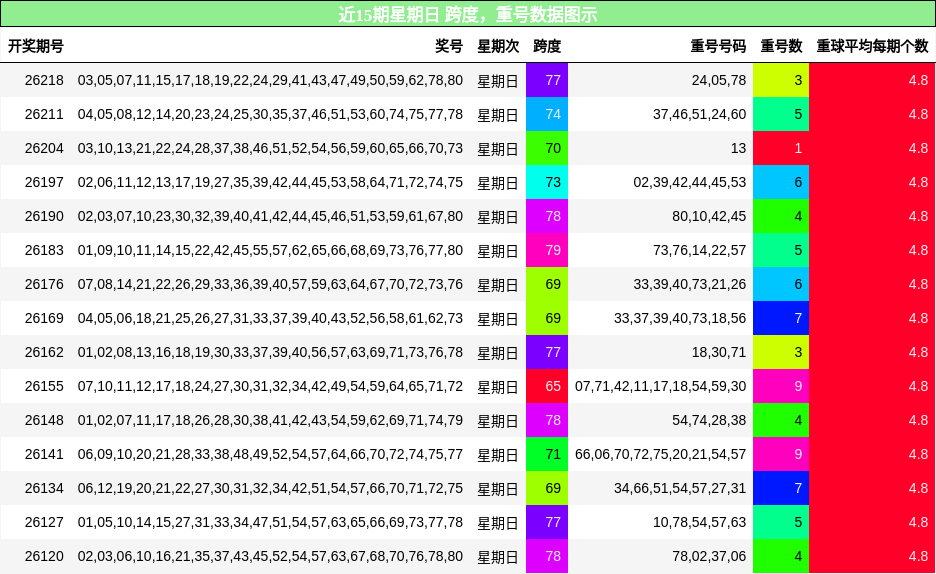The height and width of the screenshot is (574, 936).
Task: Click winning numbers row starting 03,10,13,21,22
Action: pyautogui.click(x=270, y=149)
